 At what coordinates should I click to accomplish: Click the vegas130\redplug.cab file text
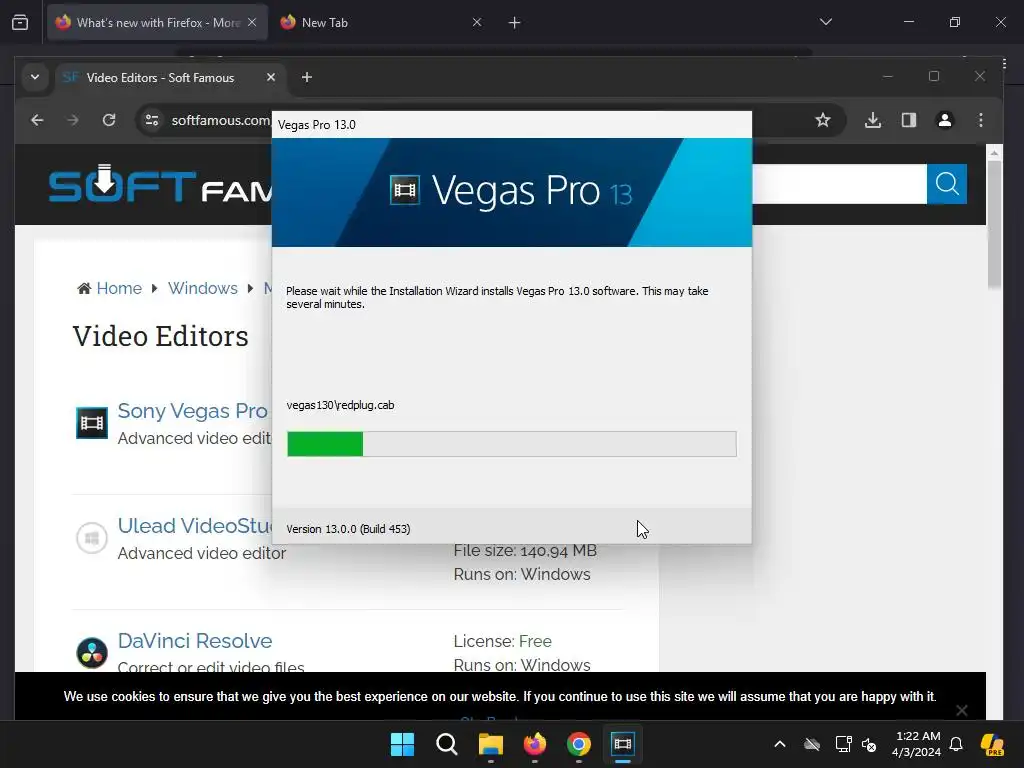(340, 405)
